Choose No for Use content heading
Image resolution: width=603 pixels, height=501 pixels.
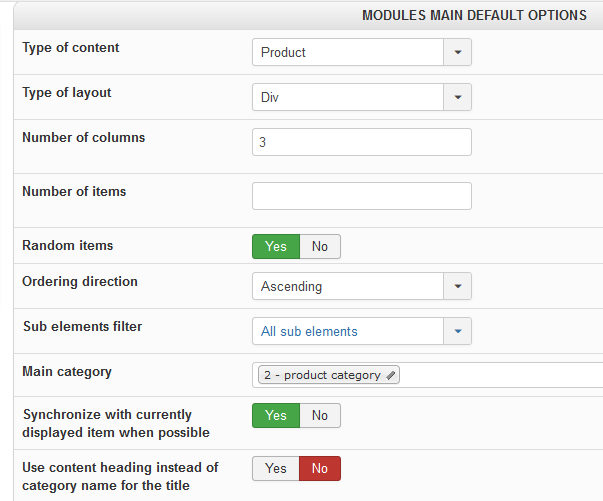tap(320, 468)
